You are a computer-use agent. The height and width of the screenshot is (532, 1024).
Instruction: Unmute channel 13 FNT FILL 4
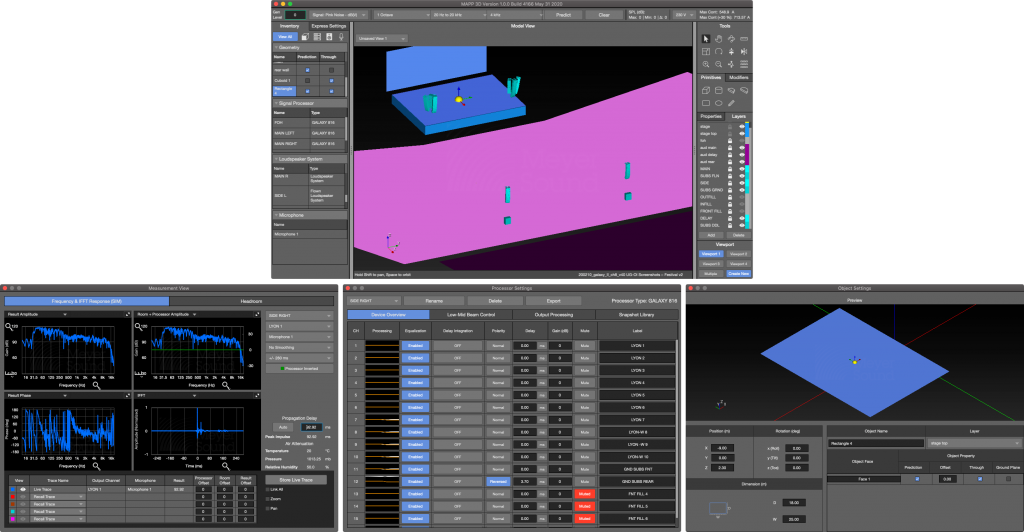tap(584, 494)
